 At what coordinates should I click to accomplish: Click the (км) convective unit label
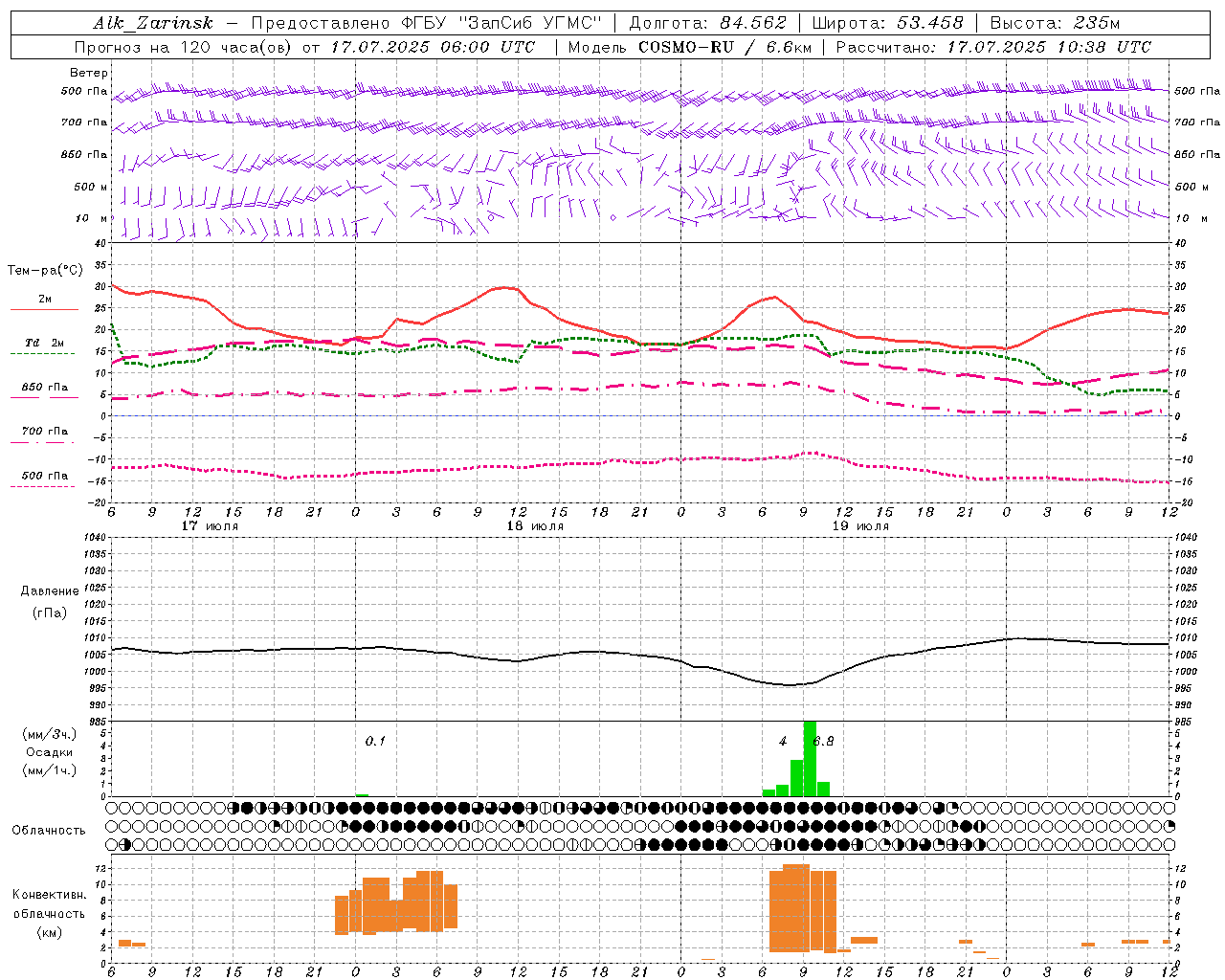[49, 932]
